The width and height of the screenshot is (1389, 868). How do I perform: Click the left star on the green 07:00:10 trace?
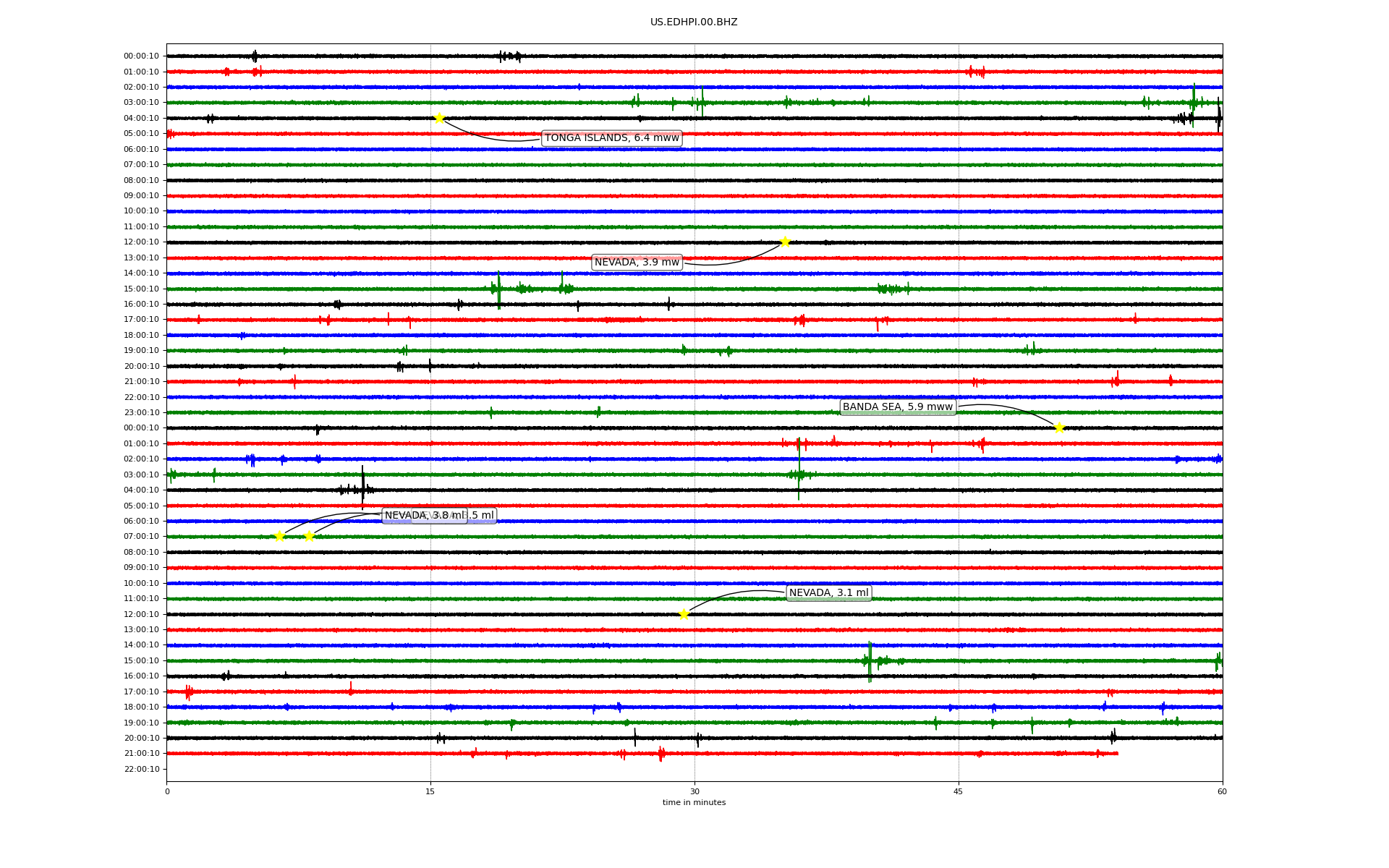[279, 536]
